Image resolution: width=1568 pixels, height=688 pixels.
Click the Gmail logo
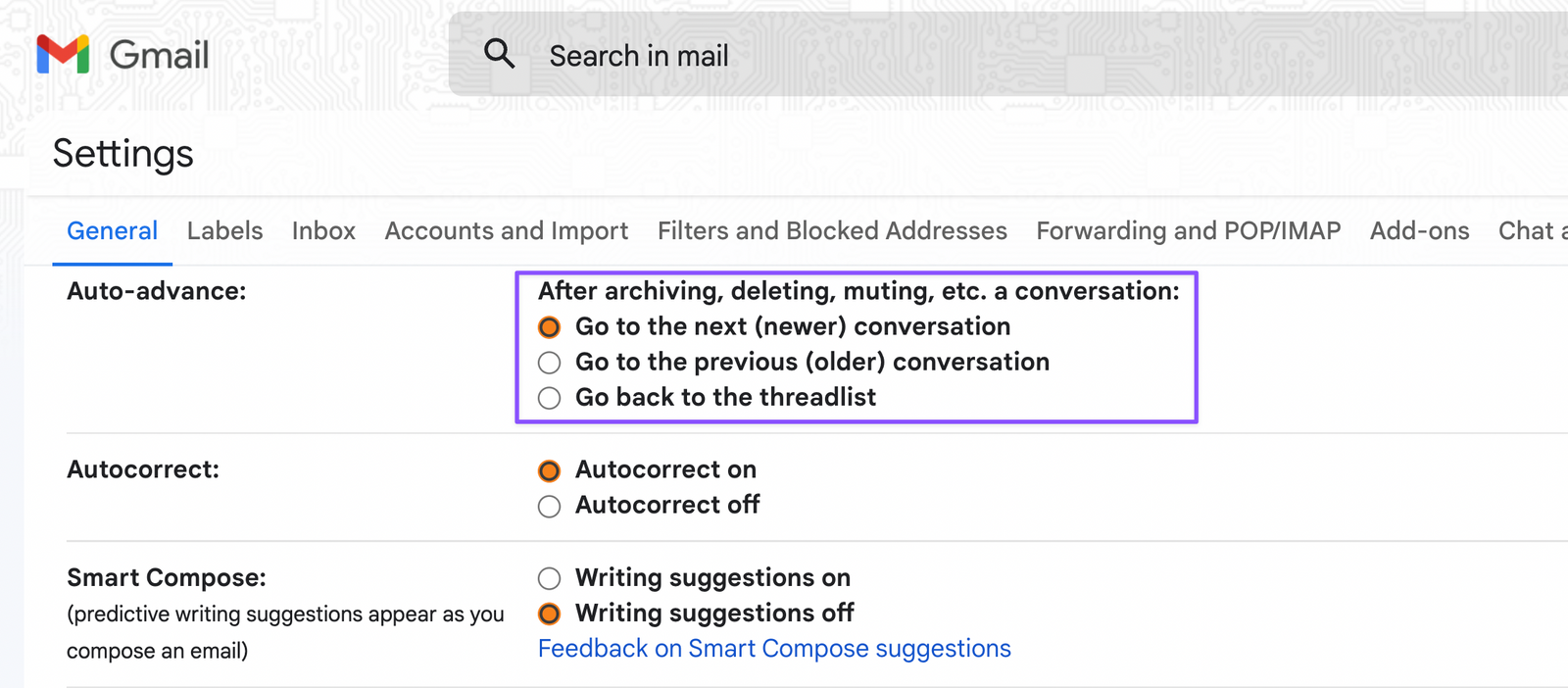(121, 55)
